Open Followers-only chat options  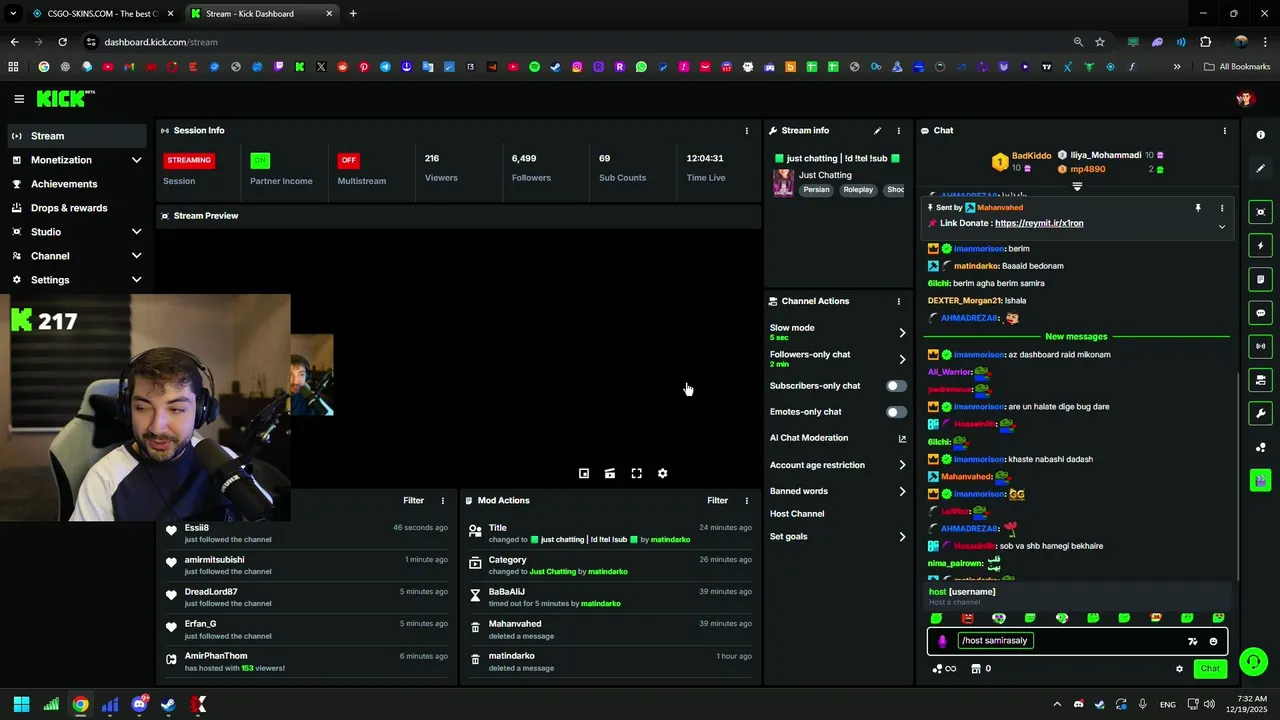pyautogui.click(x=838, y=359)
